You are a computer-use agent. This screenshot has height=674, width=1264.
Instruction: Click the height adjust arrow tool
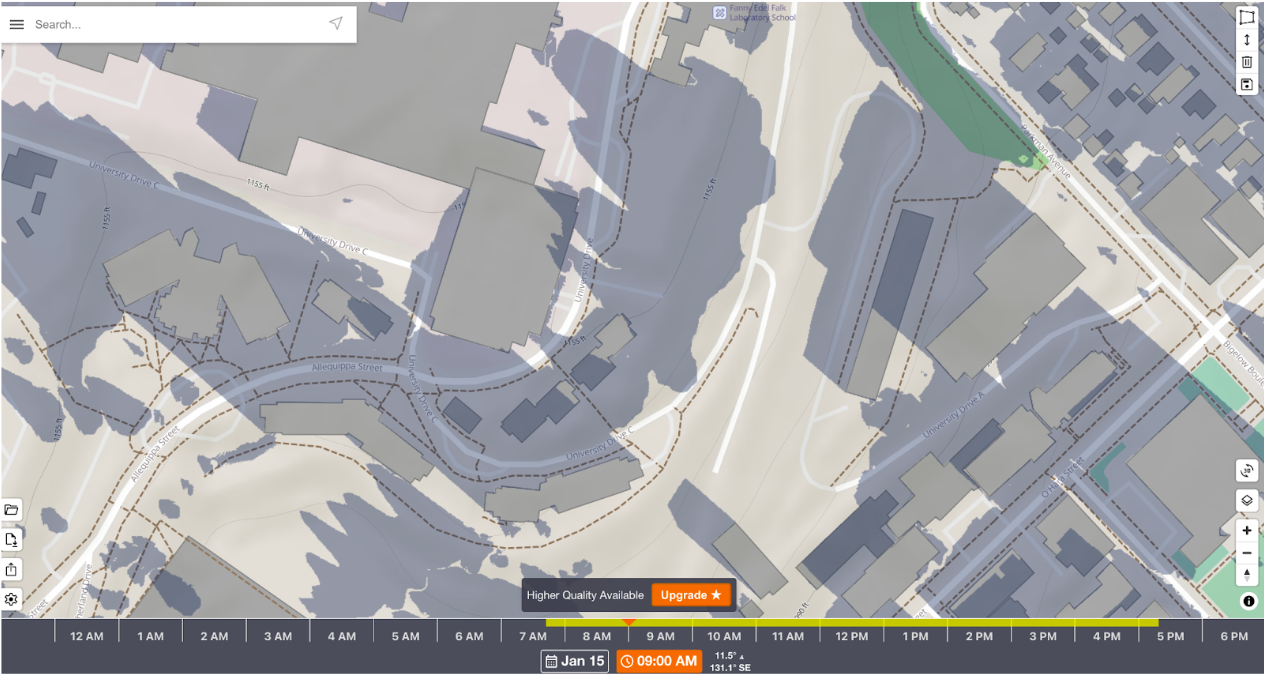(1246, 40)
